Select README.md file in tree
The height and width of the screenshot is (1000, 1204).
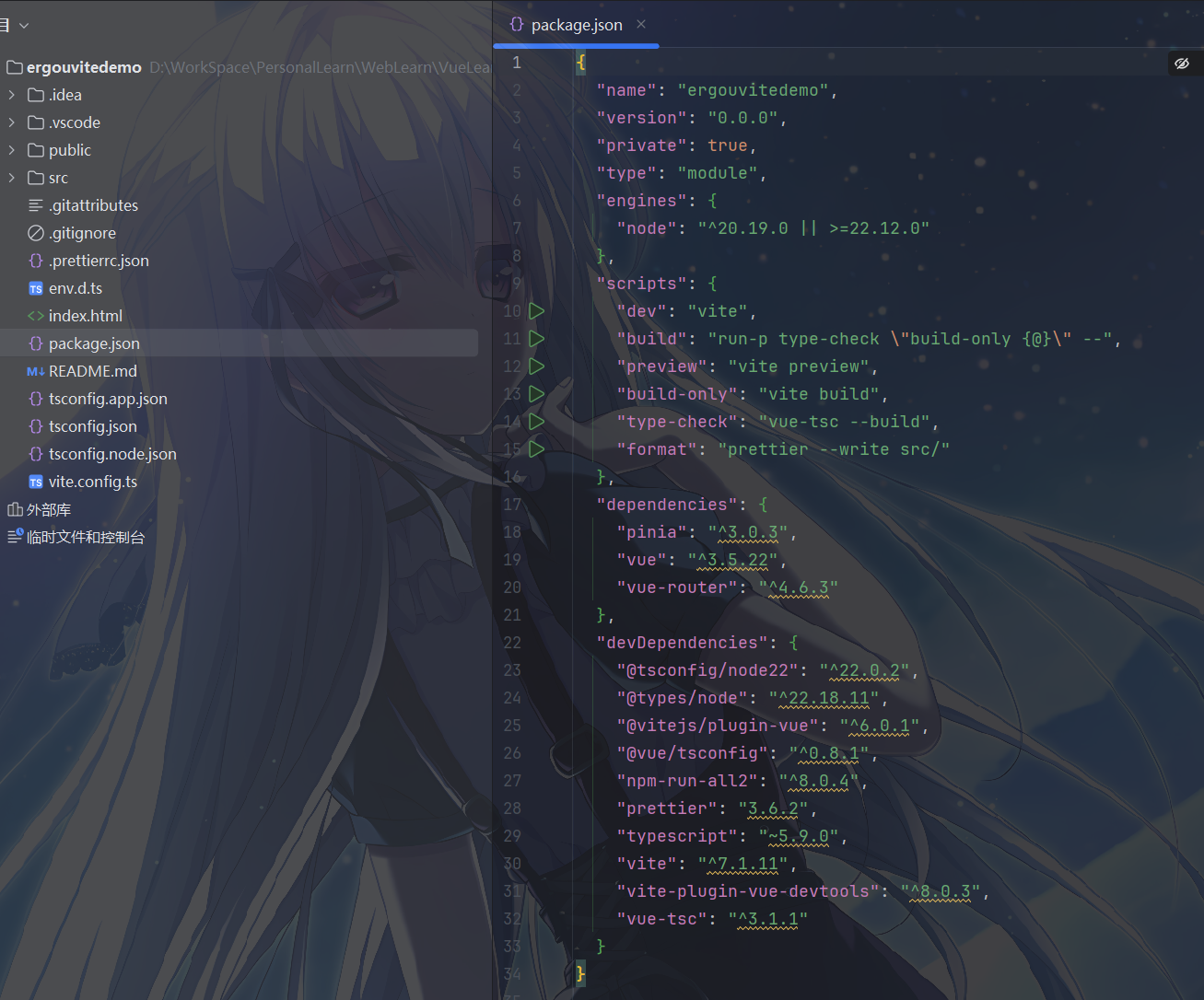point(92,371)
